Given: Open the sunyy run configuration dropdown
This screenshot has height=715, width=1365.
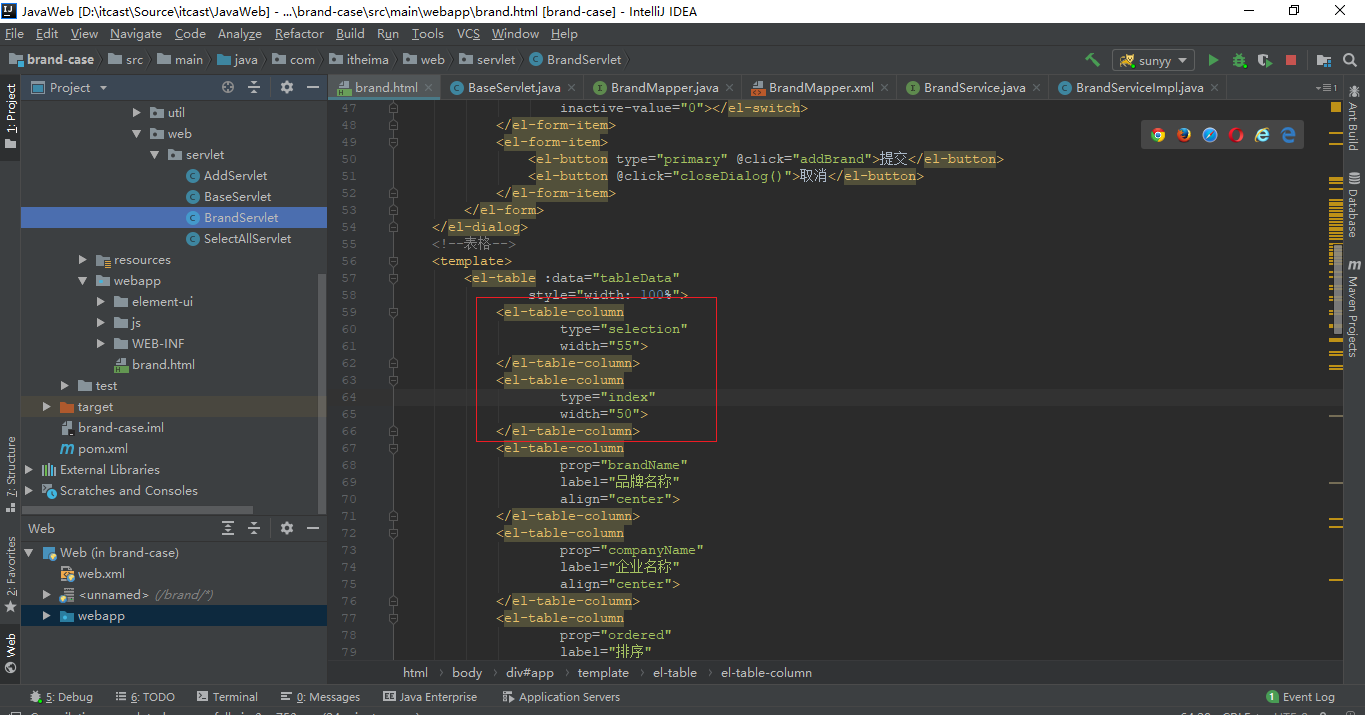Looking at the screenshot, I should point(1154,61).
